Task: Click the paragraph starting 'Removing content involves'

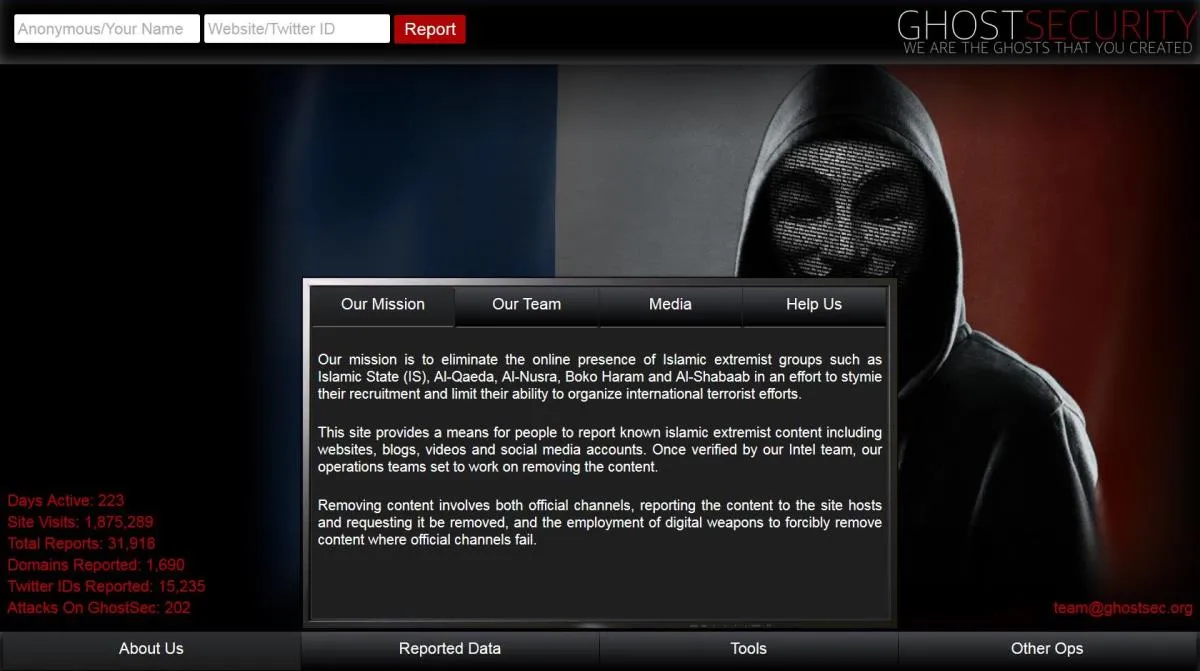Action: [x=600, y=523]
